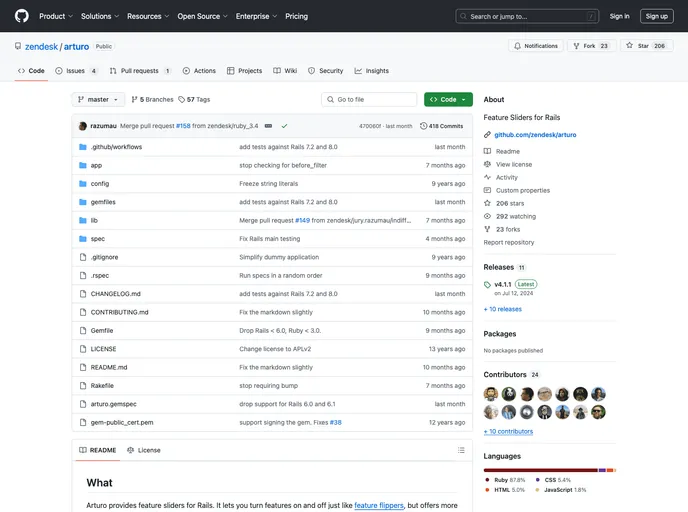Click the Sign up button

pos(656,16)
